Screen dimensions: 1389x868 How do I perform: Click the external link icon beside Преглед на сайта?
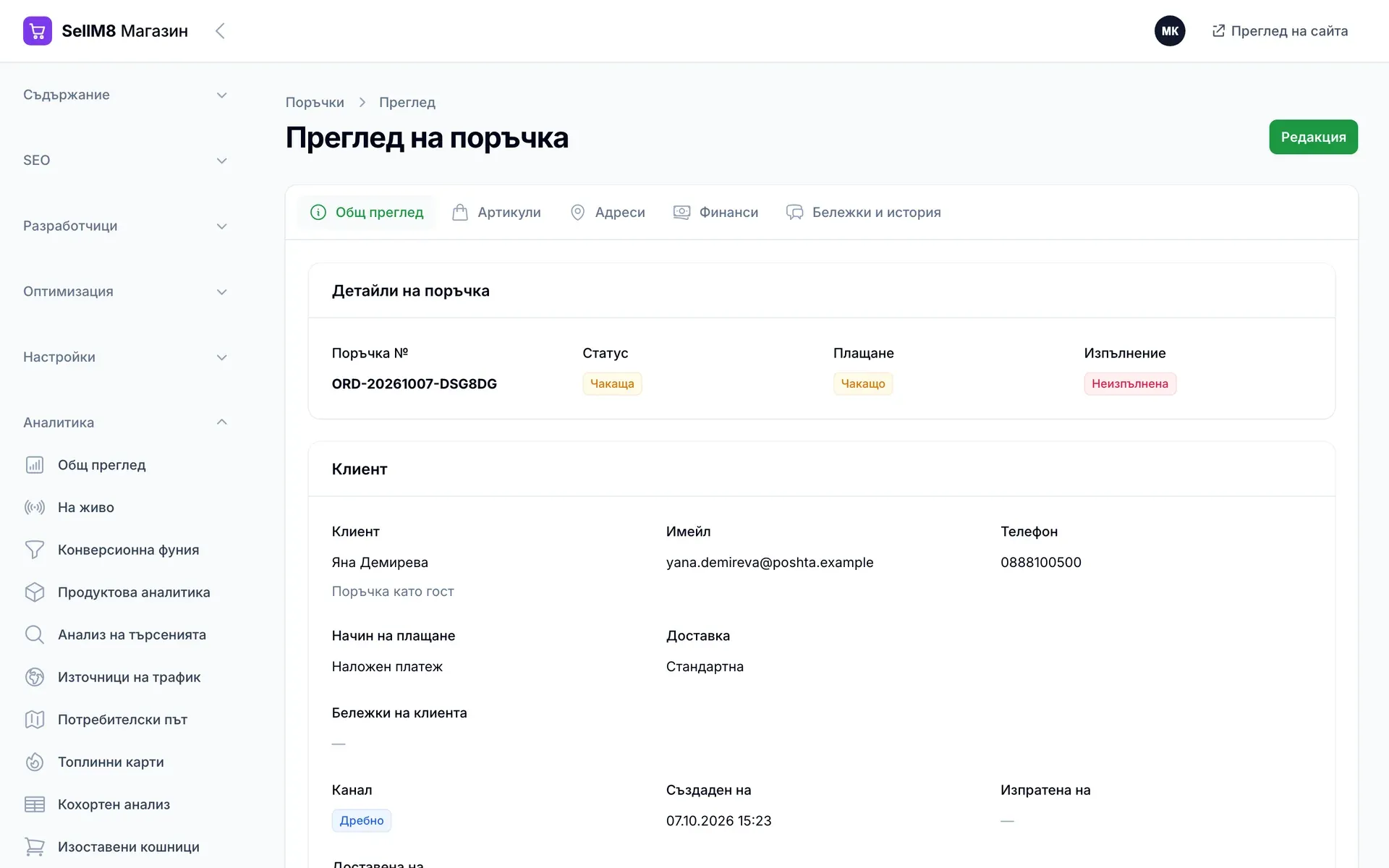point(1218,30)
